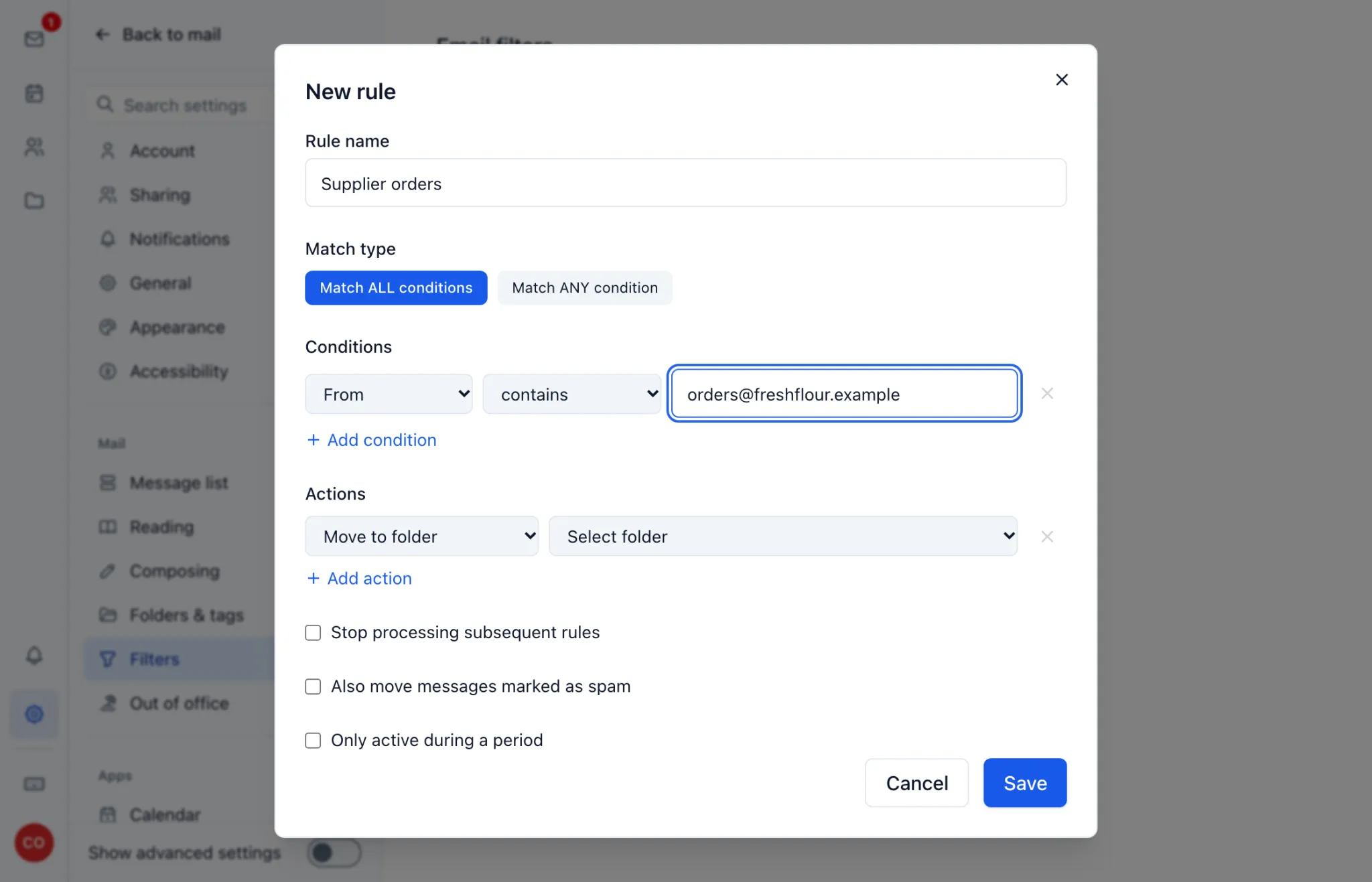Viewport: 1372px width, 882px height.
Task: Open the From condition field dropdown
Action: (389, 394)
